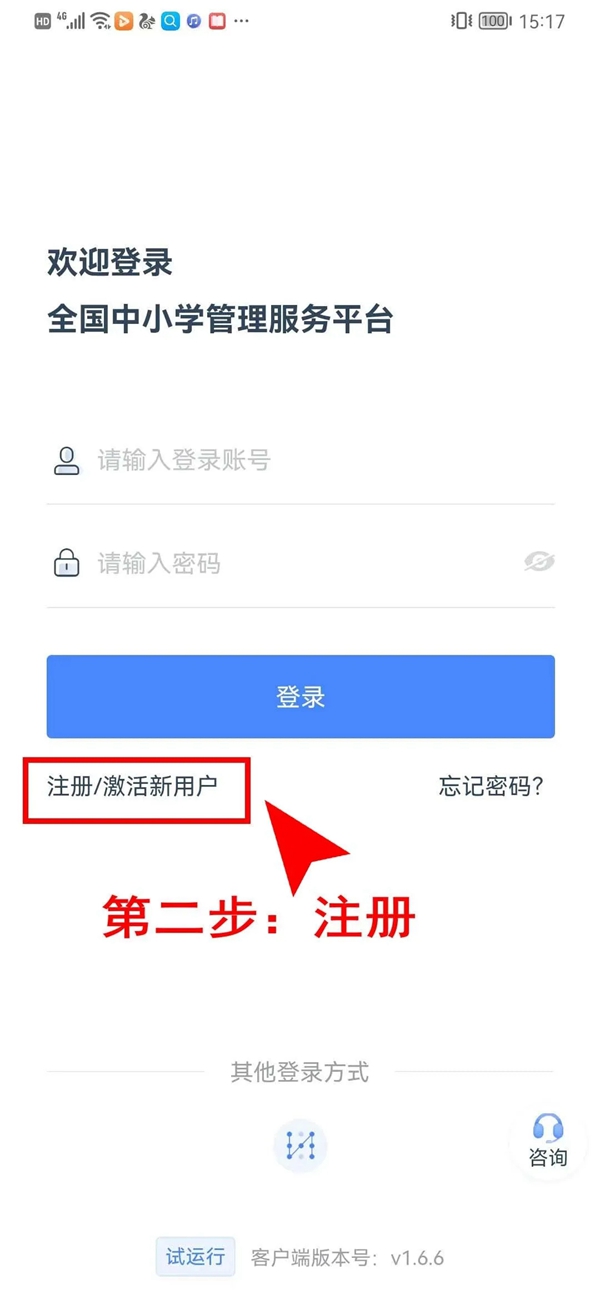Tap the three-dot more notifications indicator
Viewport: 600px width, 1300px height.
241,21
